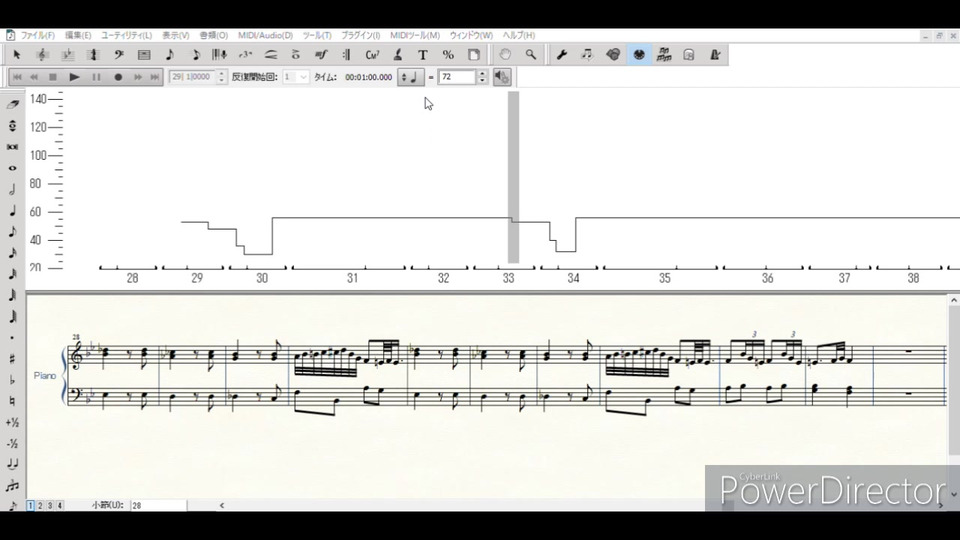The height and width of the screenshot is (540, 960).
Task: Increase tempo with the spinner arrow
Action: point(482,73)
